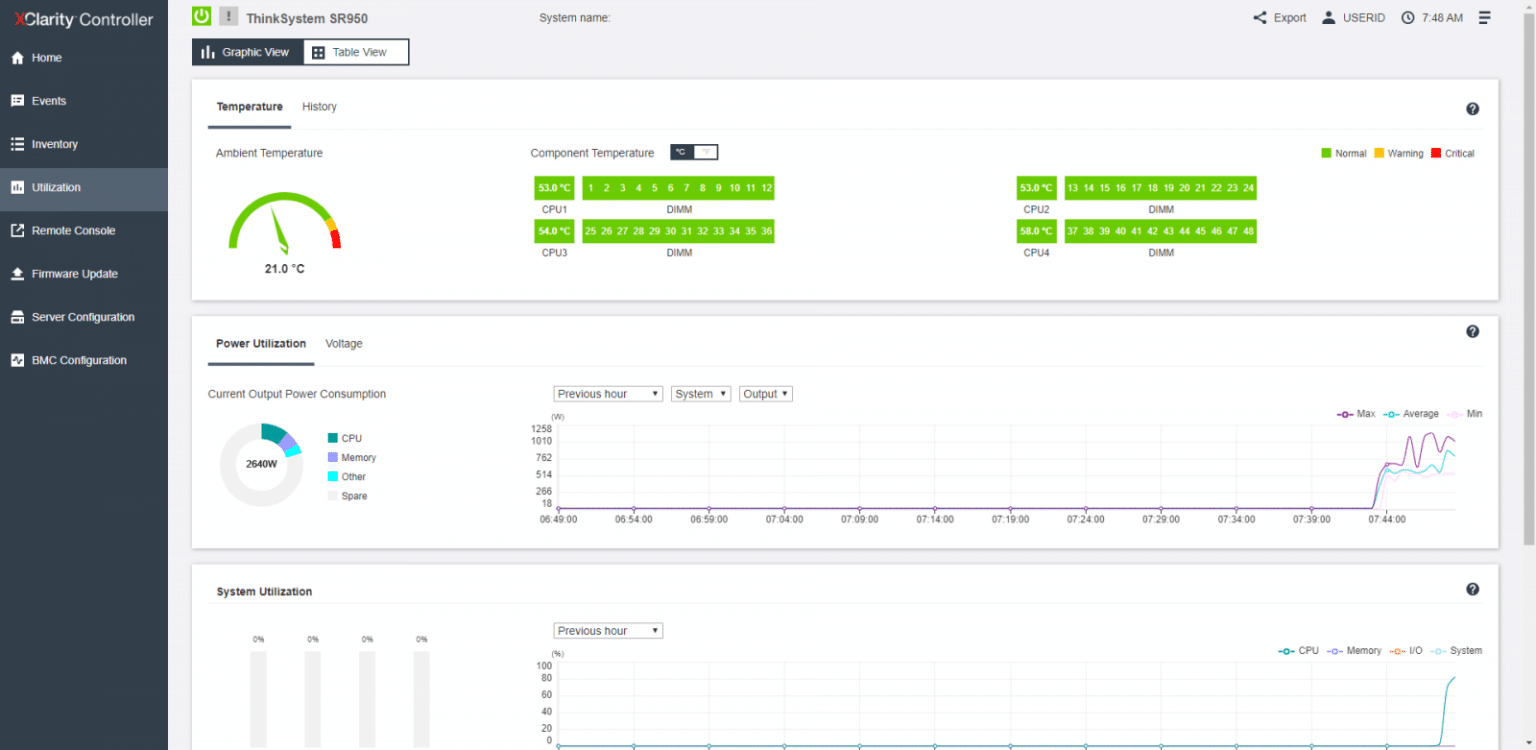1536x750 pixels.
Task: Click the bar chart icon in Graphic View
Action: [208, 52]
